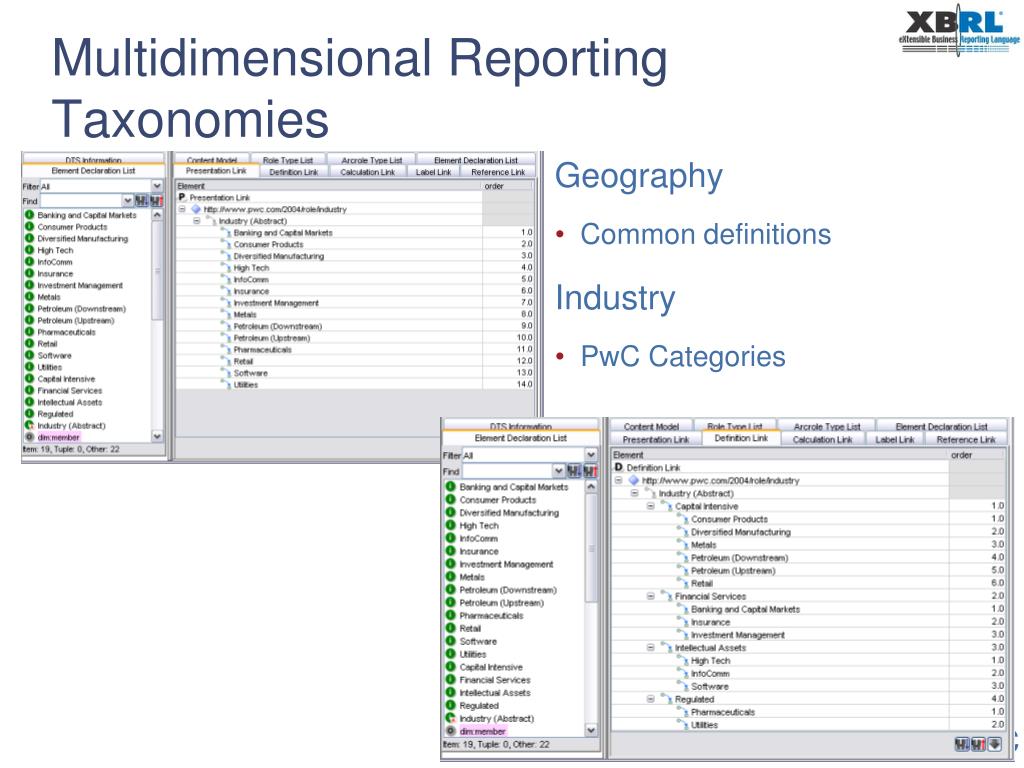1024x768 pixels.
Task: Select High Tech under Intellectual Assets
Action: pos(711,661)
